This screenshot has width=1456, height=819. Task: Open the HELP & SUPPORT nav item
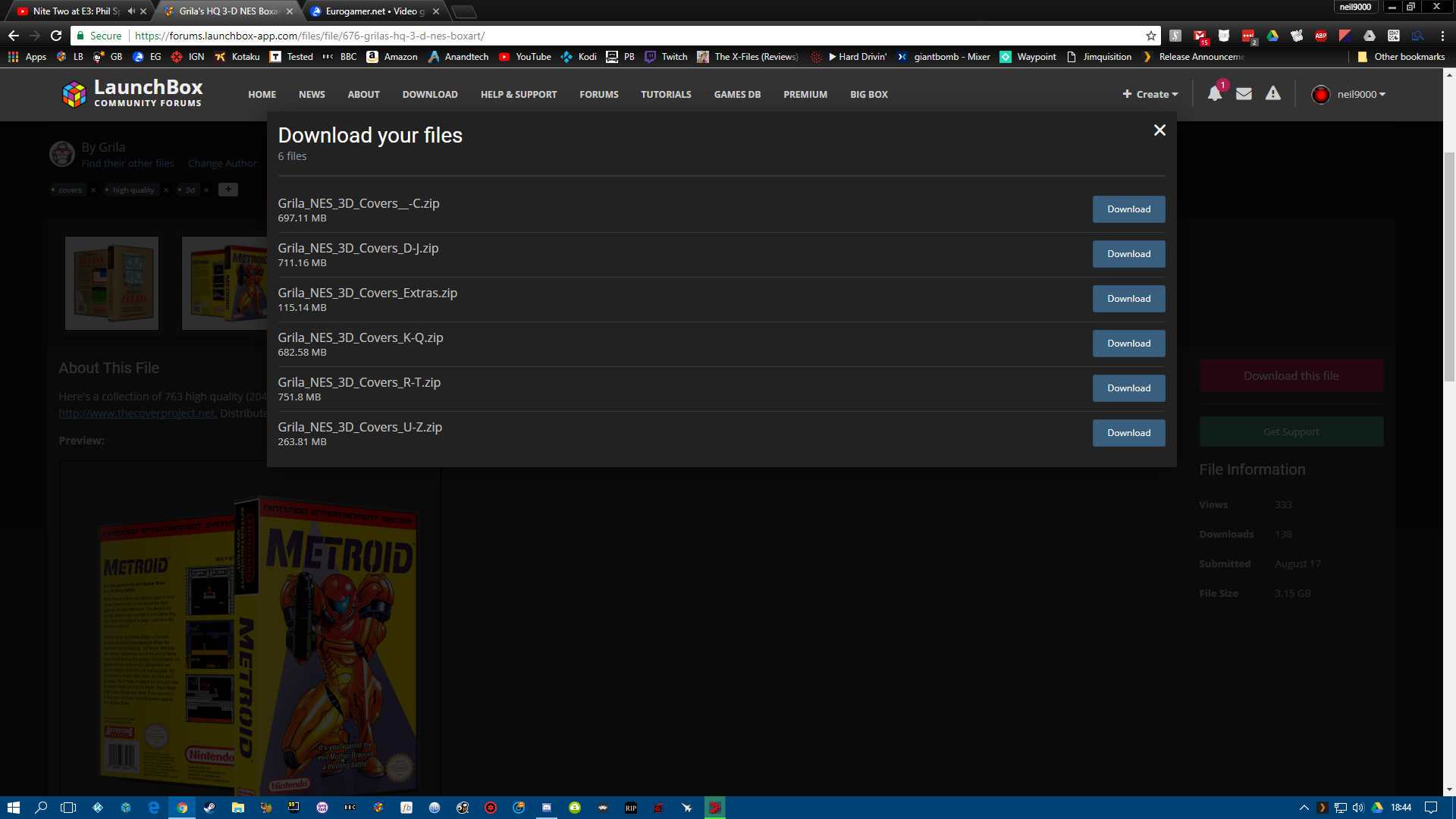coord(519,95)
